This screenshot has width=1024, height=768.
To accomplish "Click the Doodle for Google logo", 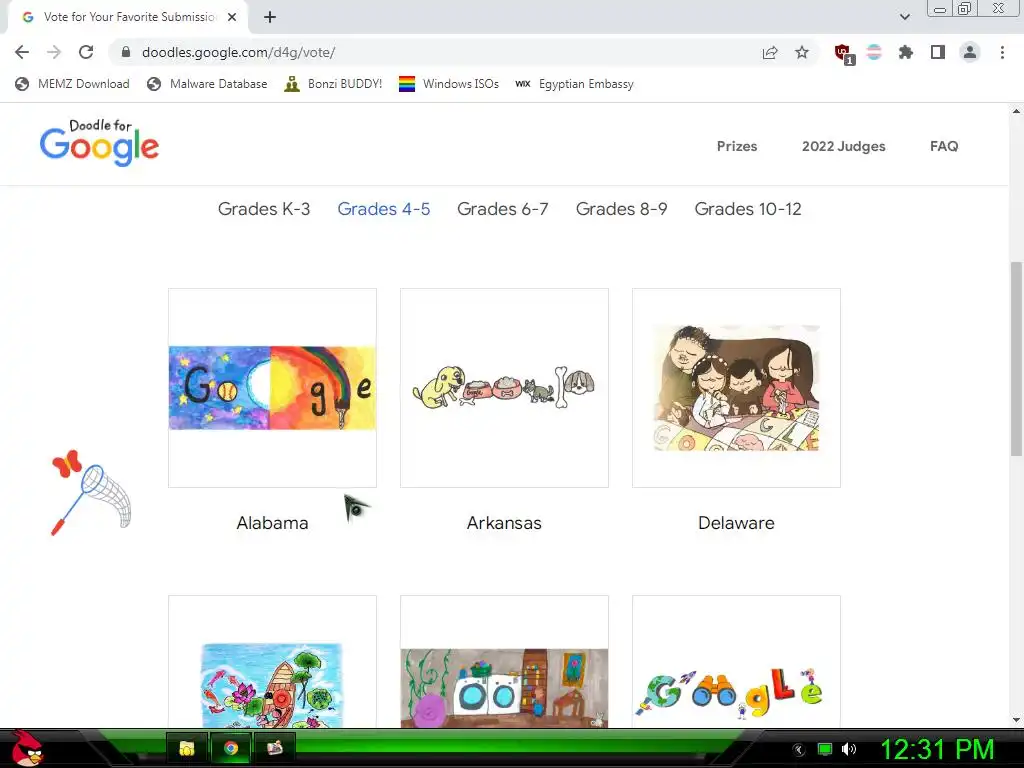I will 99,142.
